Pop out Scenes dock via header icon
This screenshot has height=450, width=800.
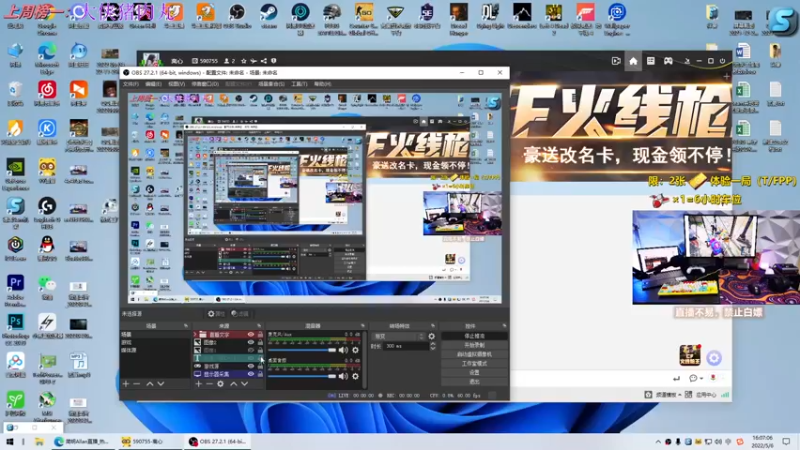(x=186, y=326)
